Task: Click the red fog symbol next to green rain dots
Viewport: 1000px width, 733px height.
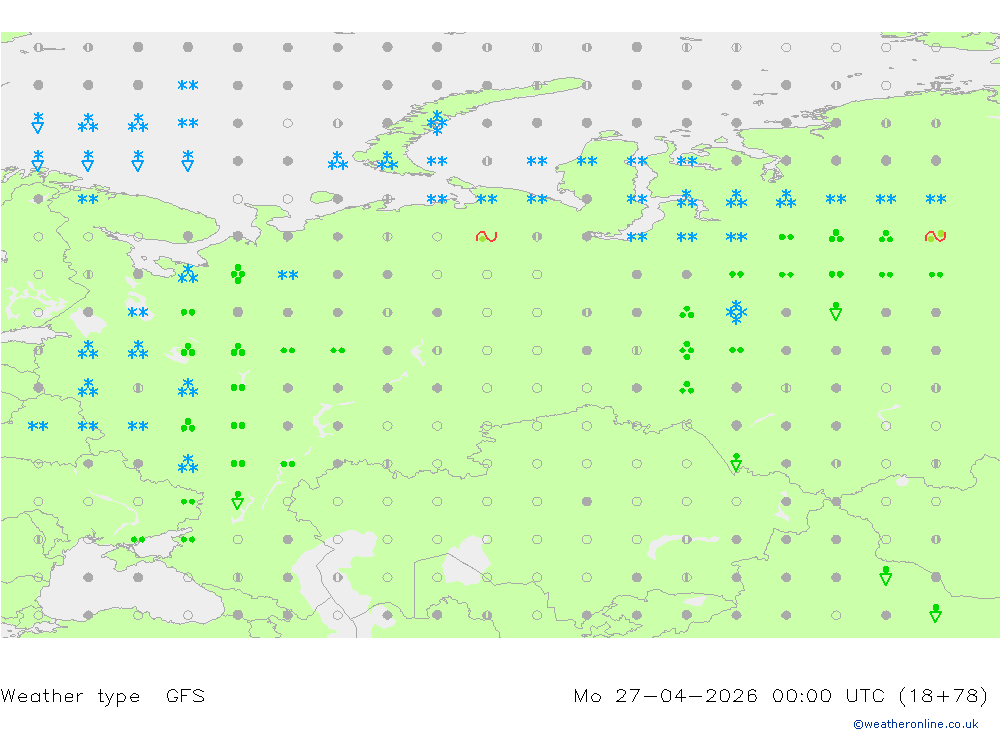Action: [x=935, y=237]
